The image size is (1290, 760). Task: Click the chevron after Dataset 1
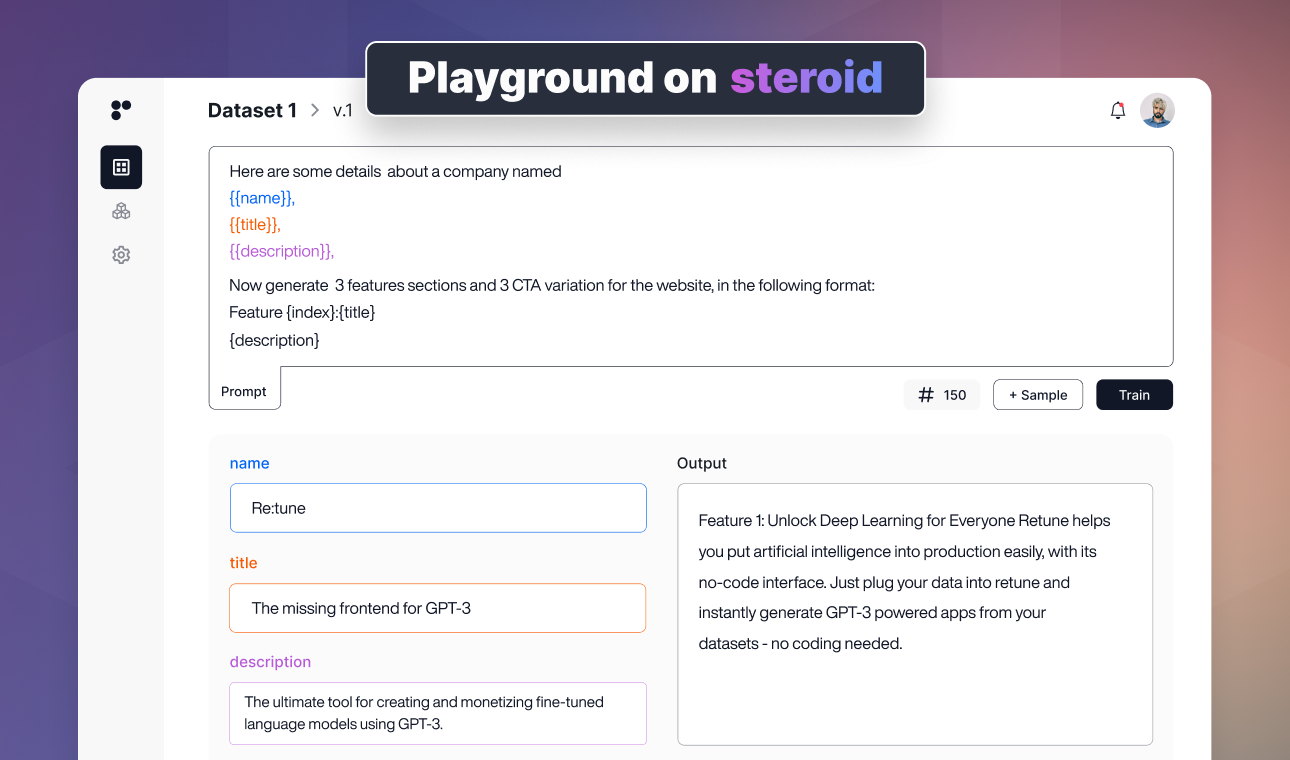coord(315,111)
